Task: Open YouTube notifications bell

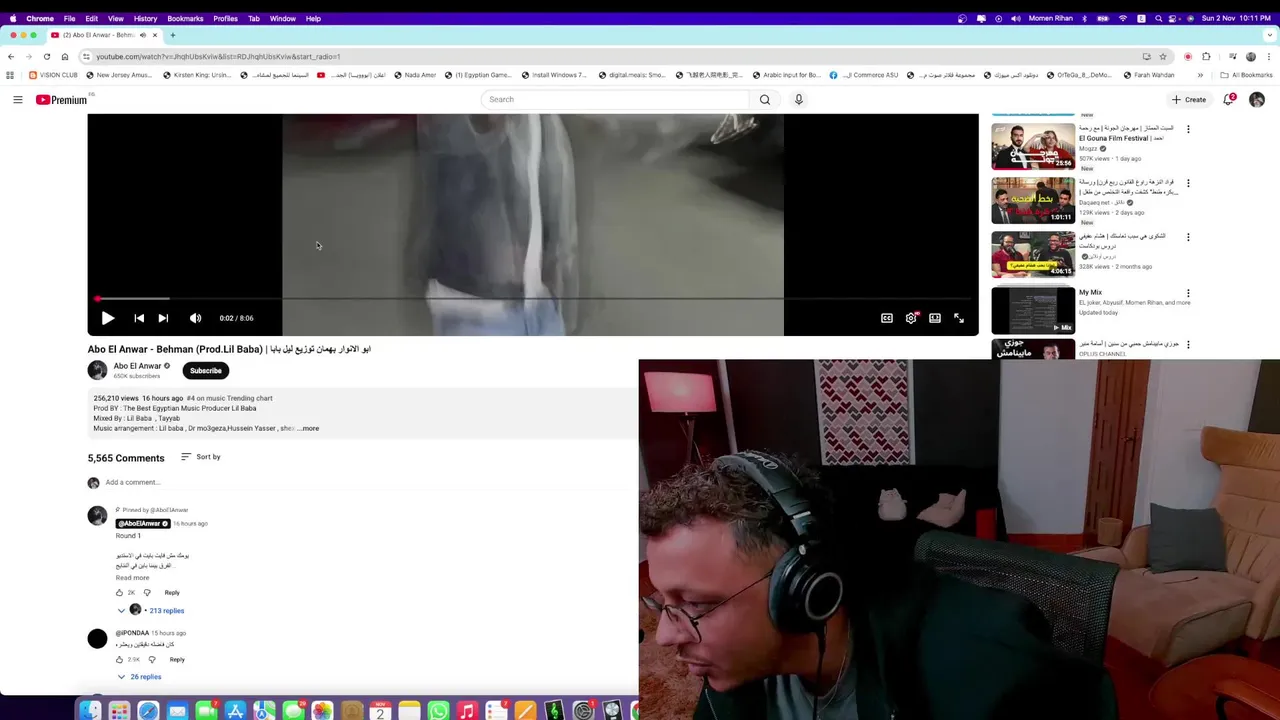Action: tap(1229, 99)
